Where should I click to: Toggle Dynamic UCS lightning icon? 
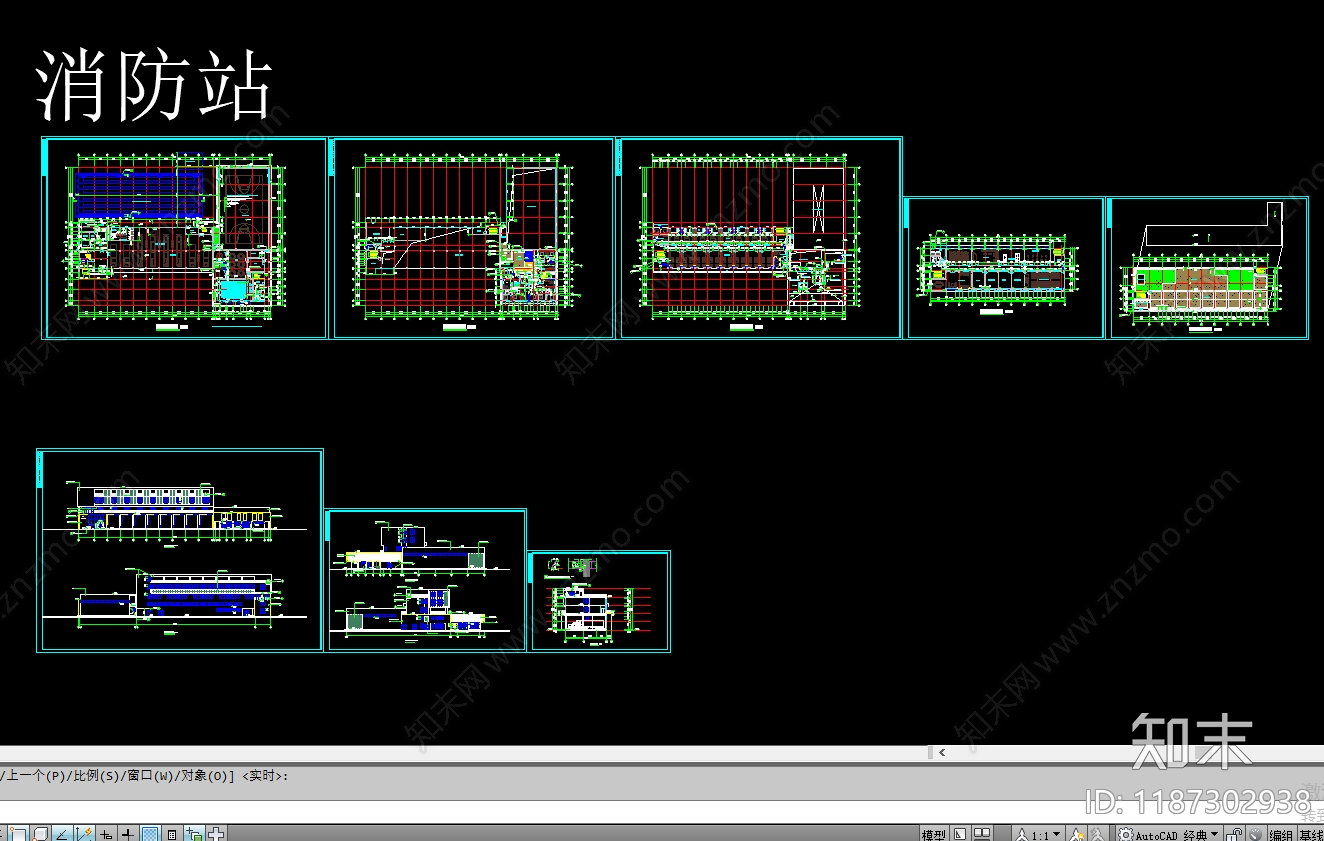tap(84, 833)
